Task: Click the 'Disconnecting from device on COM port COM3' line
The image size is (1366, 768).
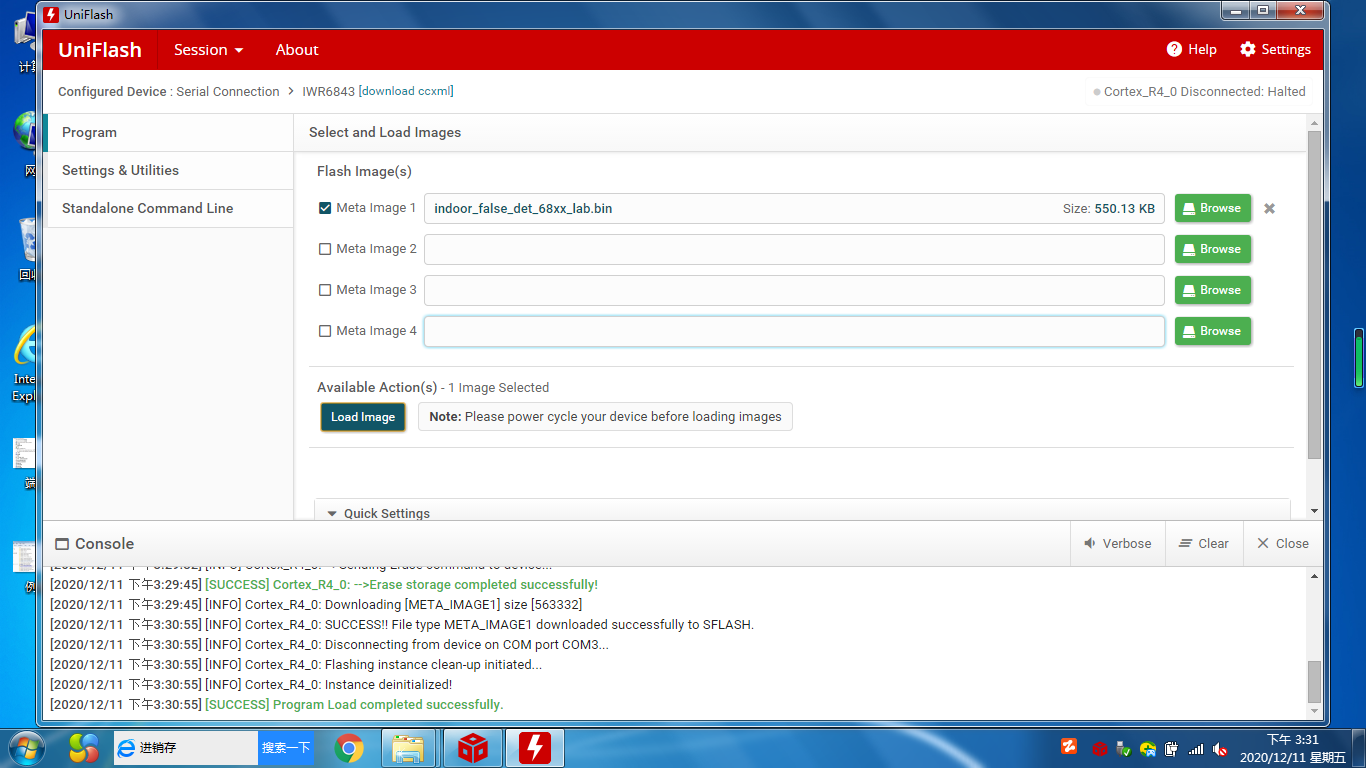Action: pos(328,644)
